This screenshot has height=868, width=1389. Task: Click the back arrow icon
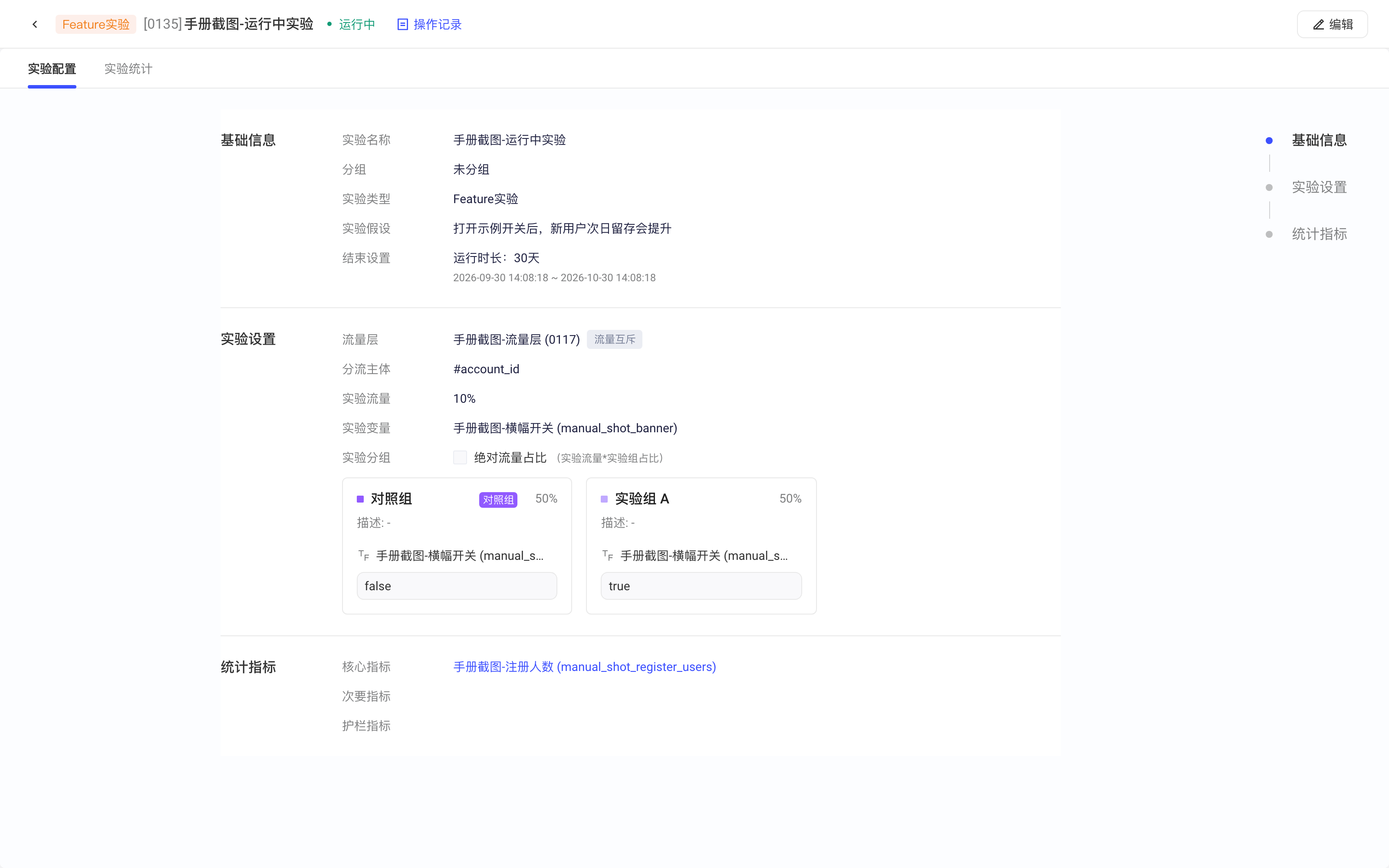tap(35, 24)
